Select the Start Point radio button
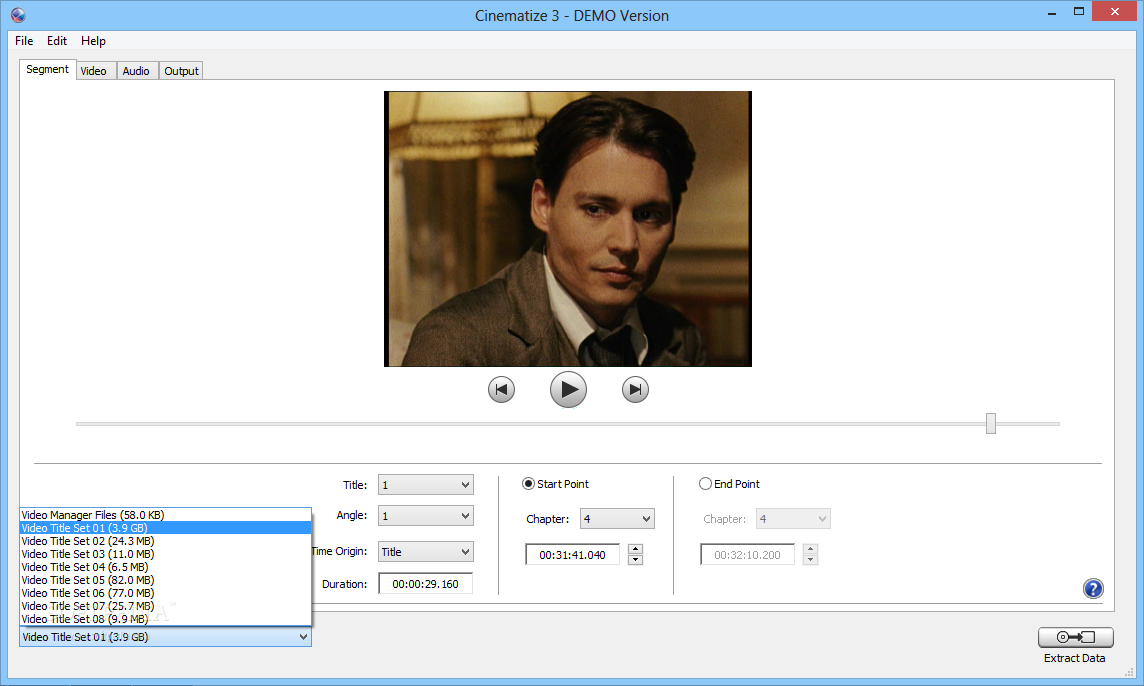Viewport: 1144px width, 686px height. point(528,484)
